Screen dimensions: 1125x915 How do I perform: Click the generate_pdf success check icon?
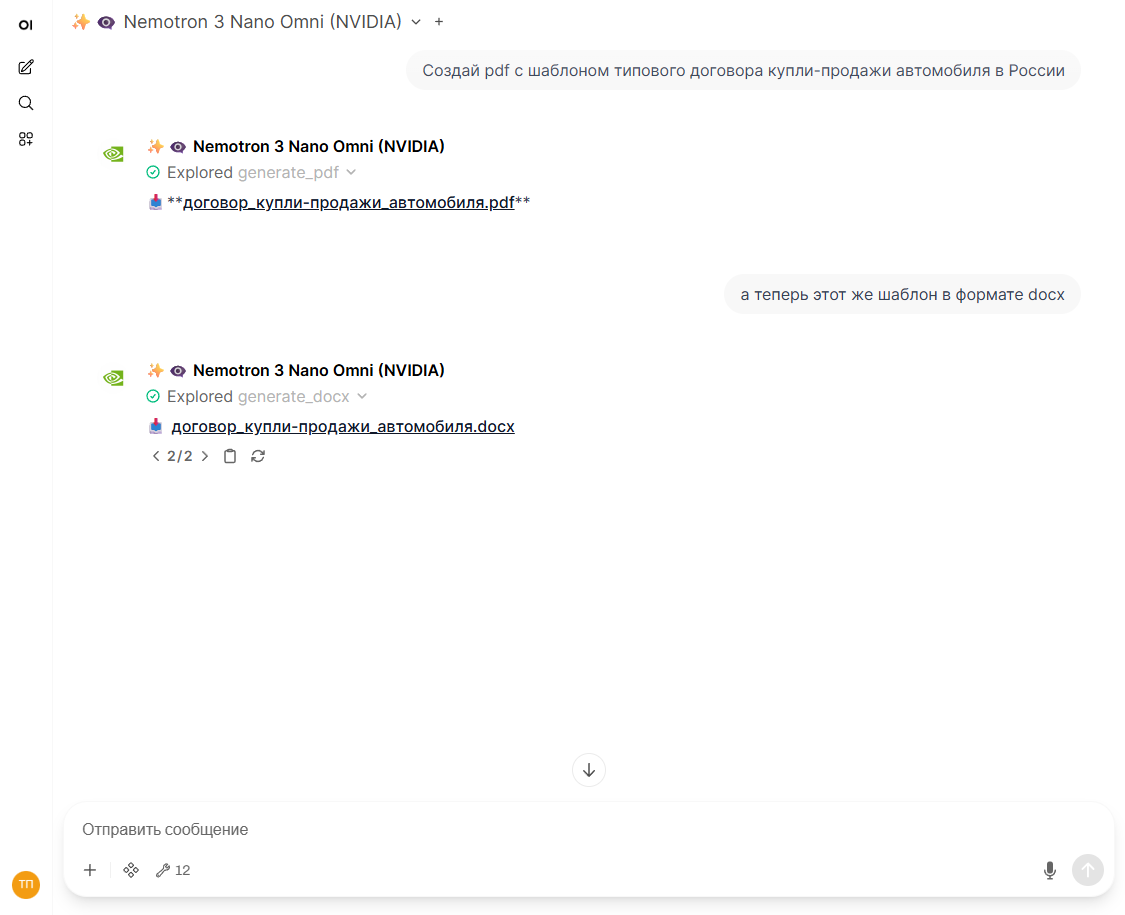[153, 172]
